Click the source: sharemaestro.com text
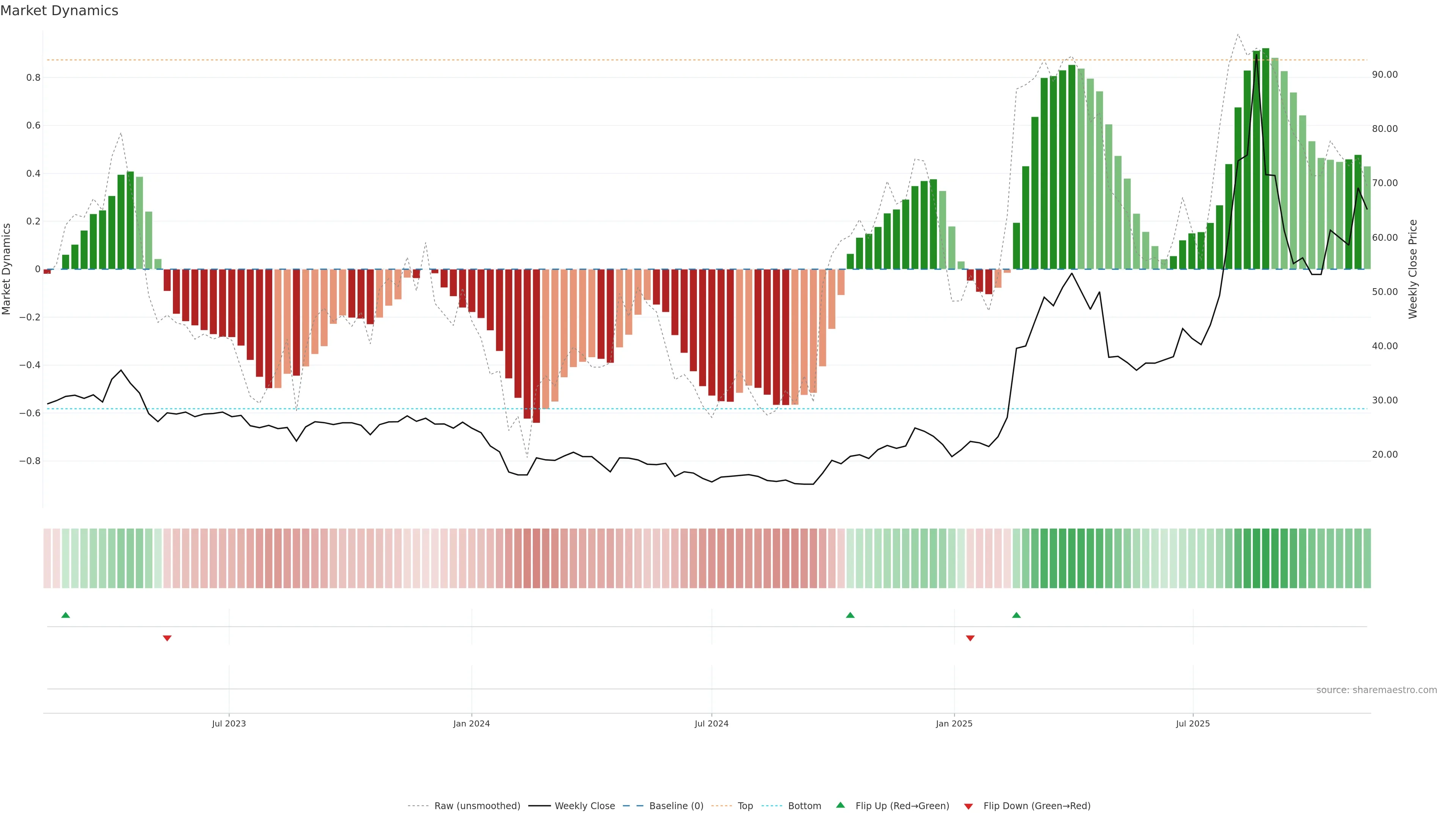The height and width of the screenshot is (819, 1456). (1376, 690)
